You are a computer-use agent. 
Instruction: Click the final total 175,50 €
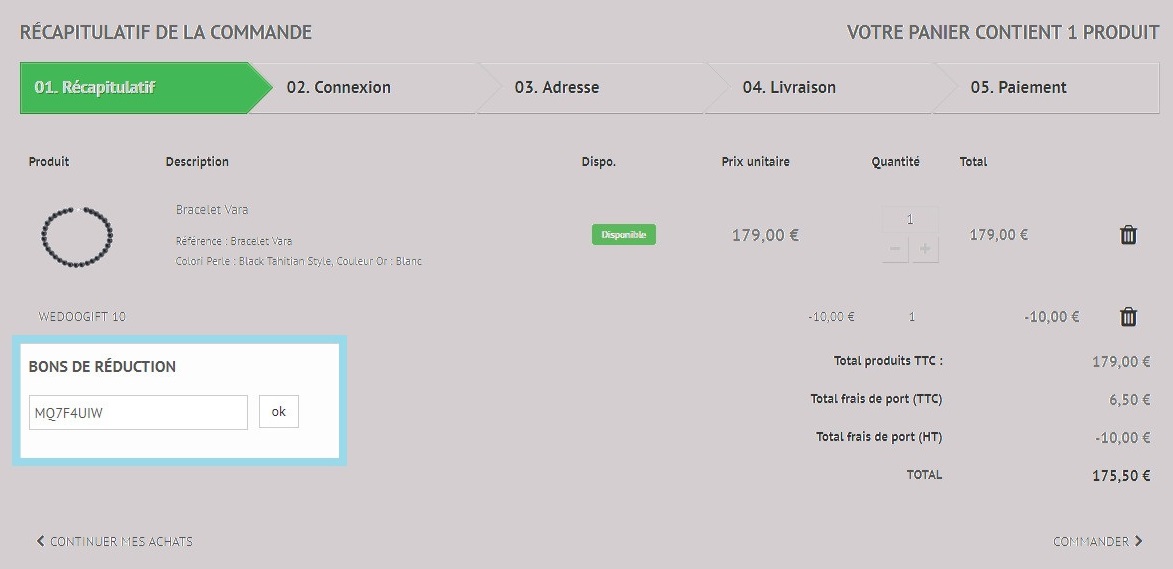coord(1121,476)
